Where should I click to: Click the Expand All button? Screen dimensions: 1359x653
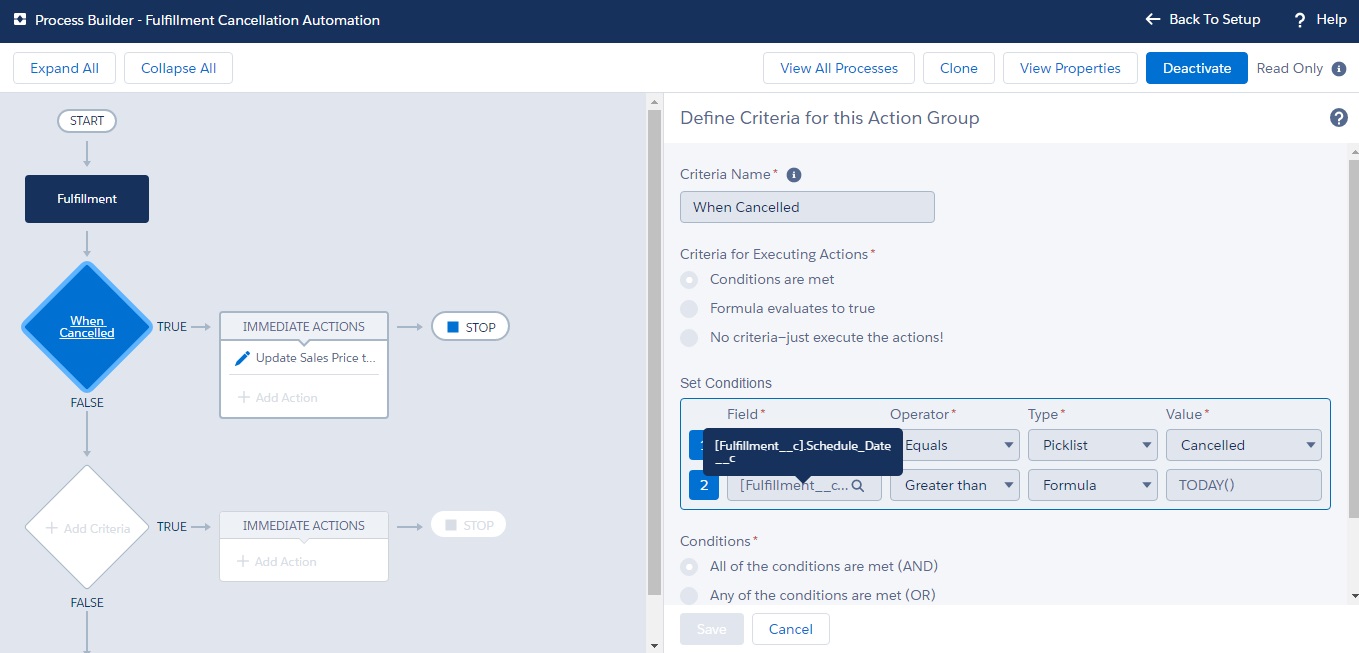pyautogui.click(x=64, y=69)
